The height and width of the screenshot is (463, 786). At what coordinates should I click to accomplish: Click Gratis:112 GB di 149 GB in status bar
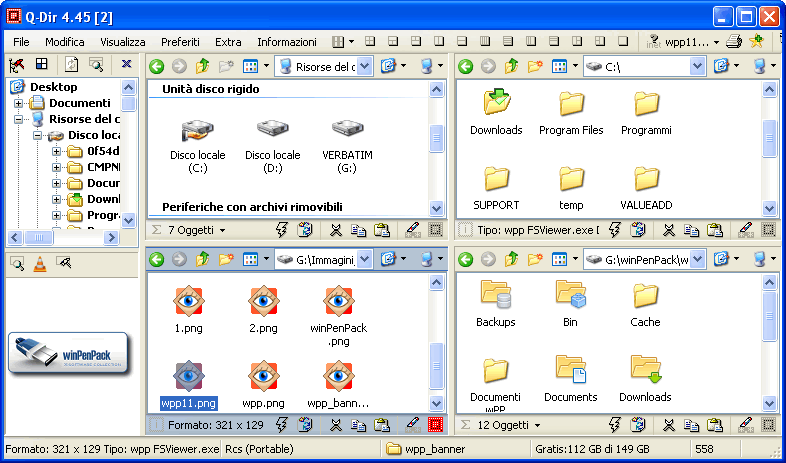(x=592, y=449)
